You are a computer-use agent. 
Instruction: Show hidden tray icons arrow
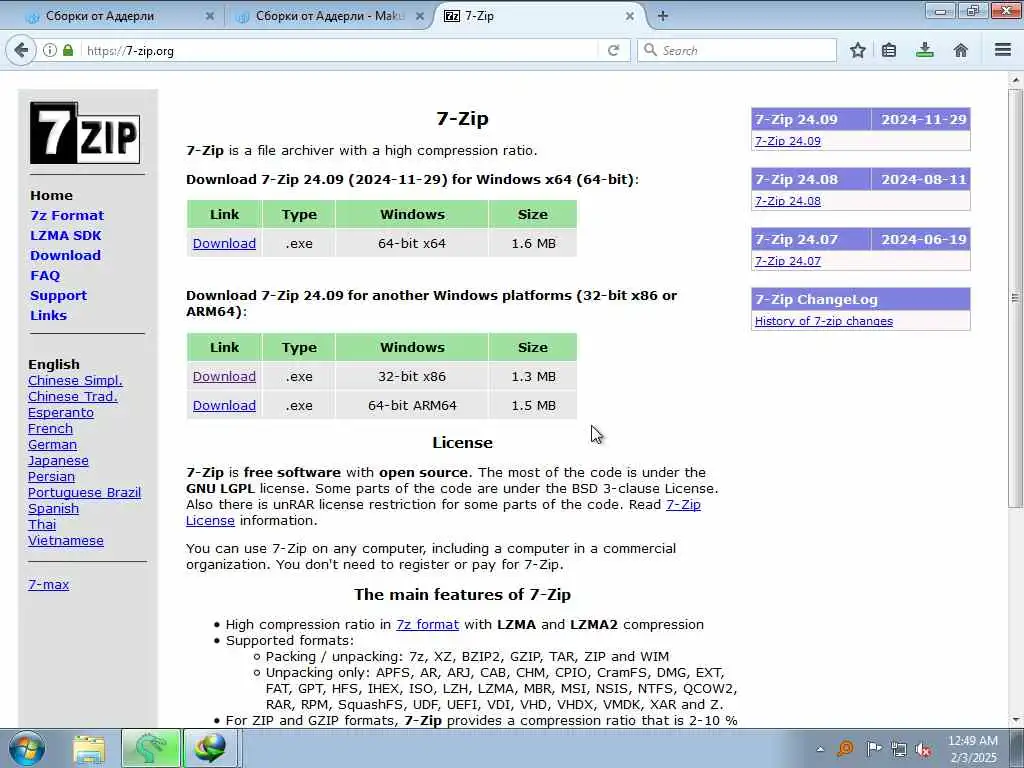pos(820,749)
